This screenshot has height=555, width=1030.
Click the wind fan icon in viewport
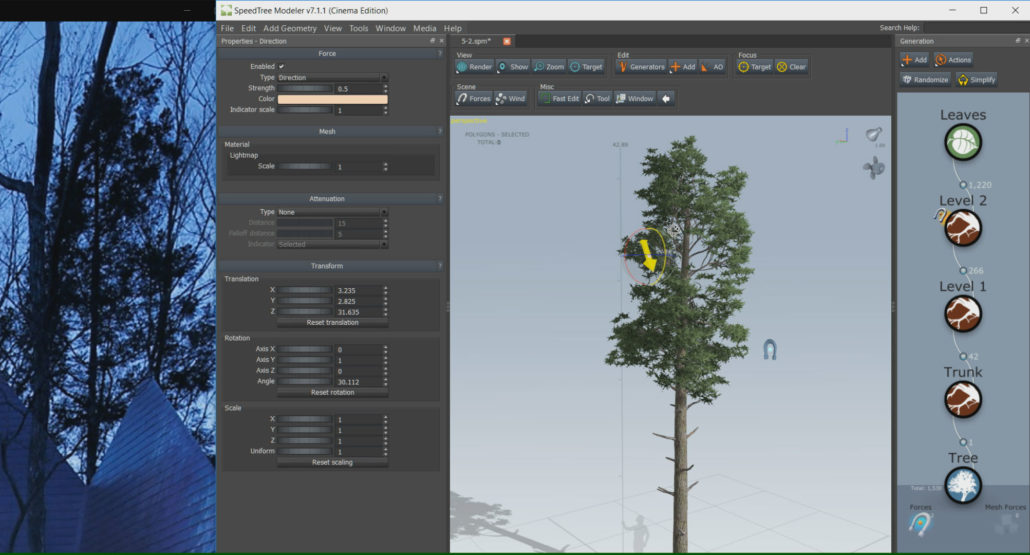tap(874, 168)
